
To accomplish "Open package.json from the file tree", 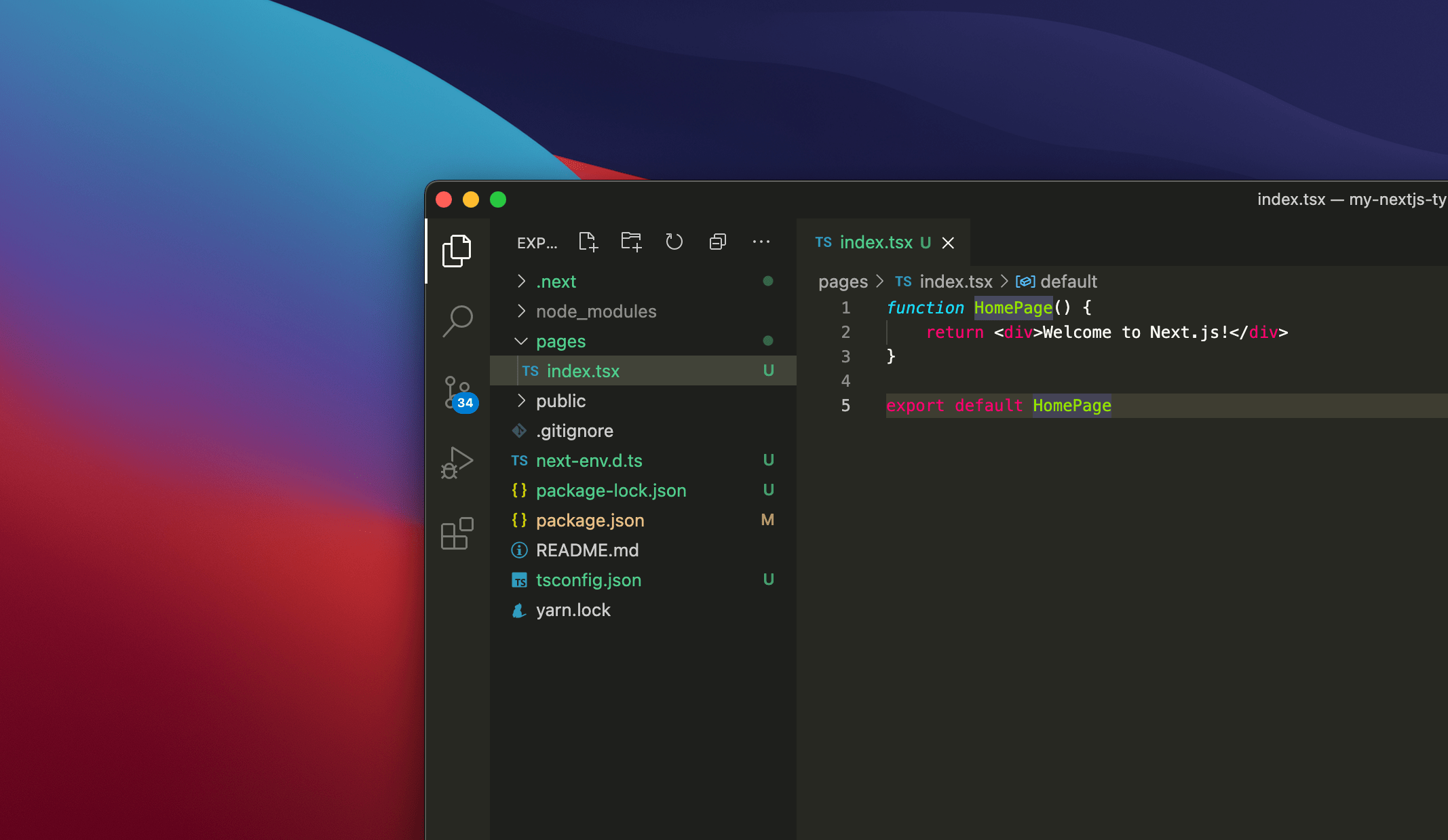I will pyautogui.click(x=590, y=520).
